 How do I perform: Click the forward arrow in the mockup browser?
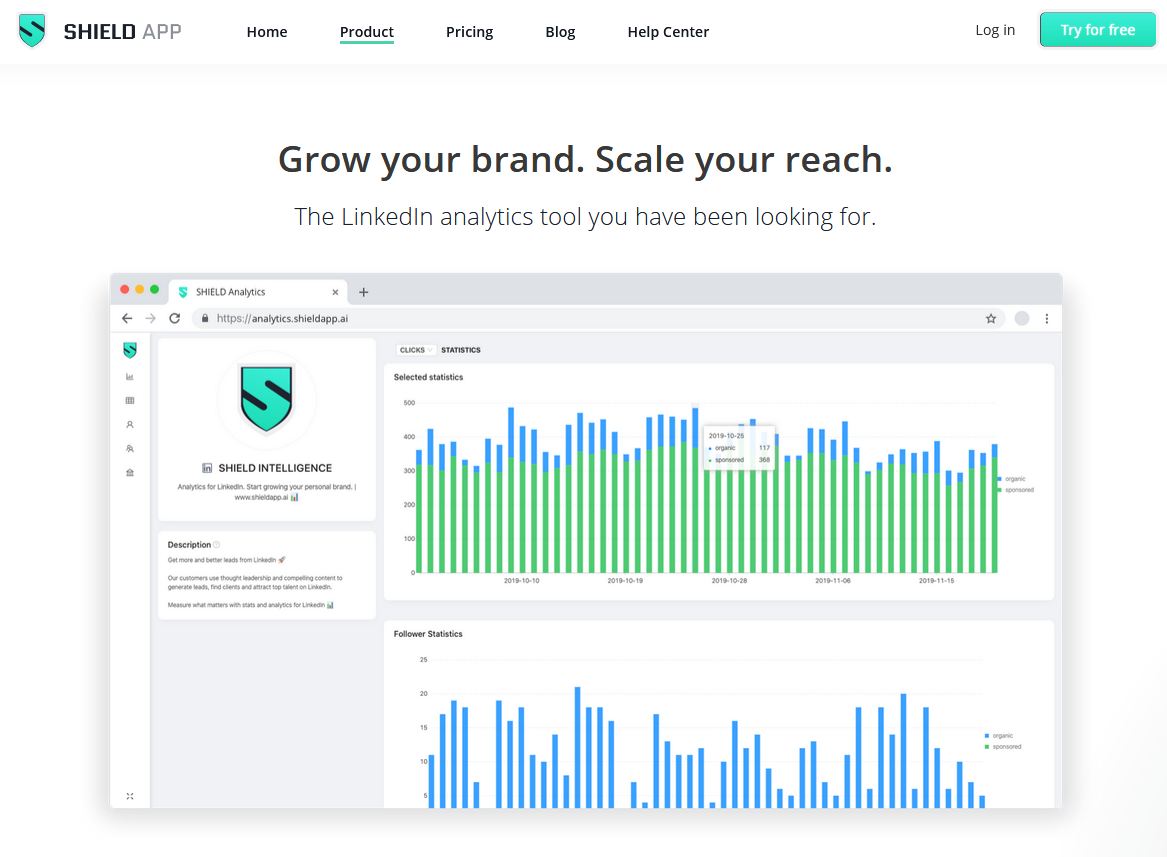click(x=150, y=319)
